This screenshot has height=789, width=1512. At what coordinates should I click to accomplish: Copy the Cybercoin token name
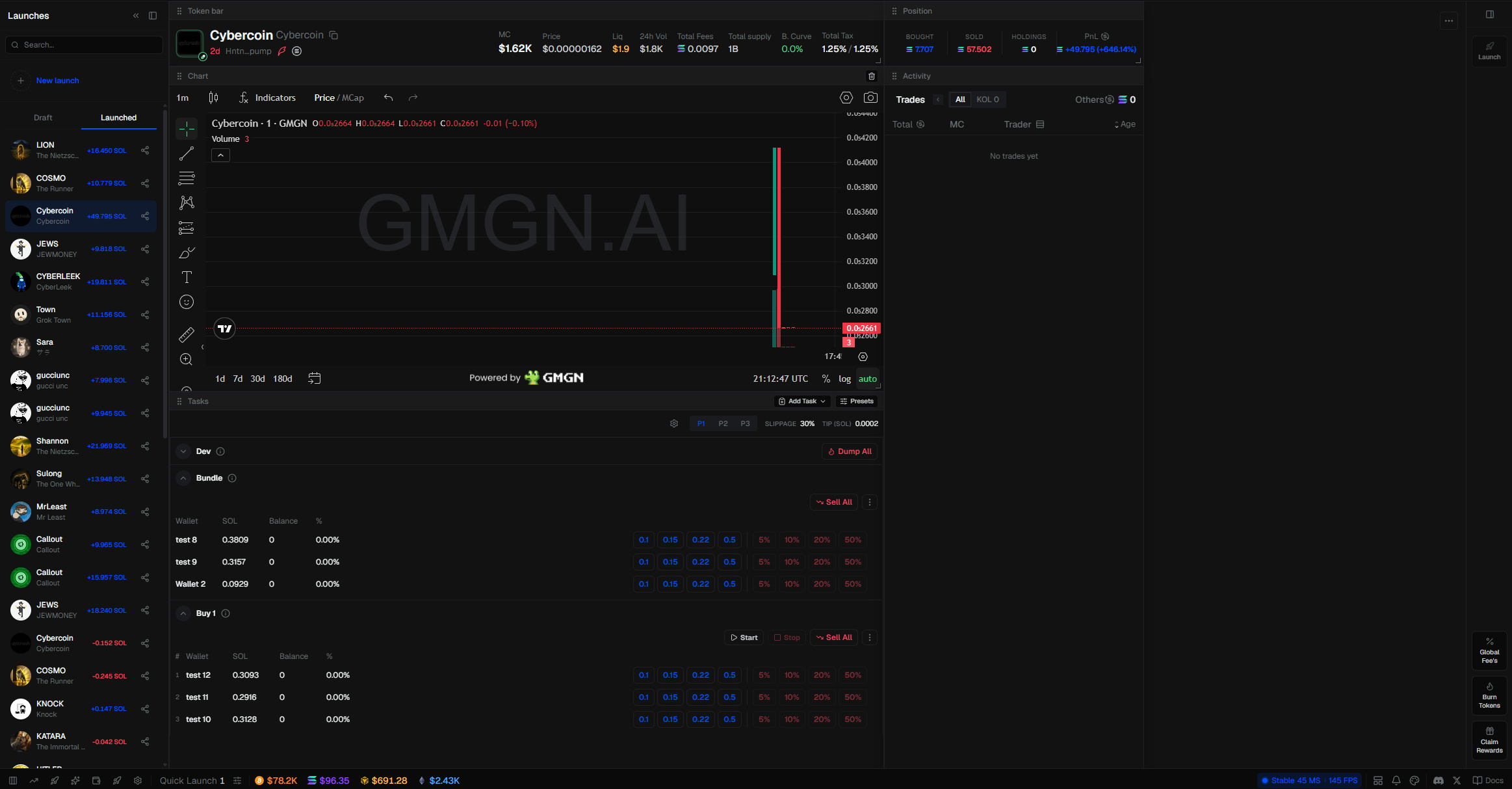pyautogui.click(x=333, y=35)
